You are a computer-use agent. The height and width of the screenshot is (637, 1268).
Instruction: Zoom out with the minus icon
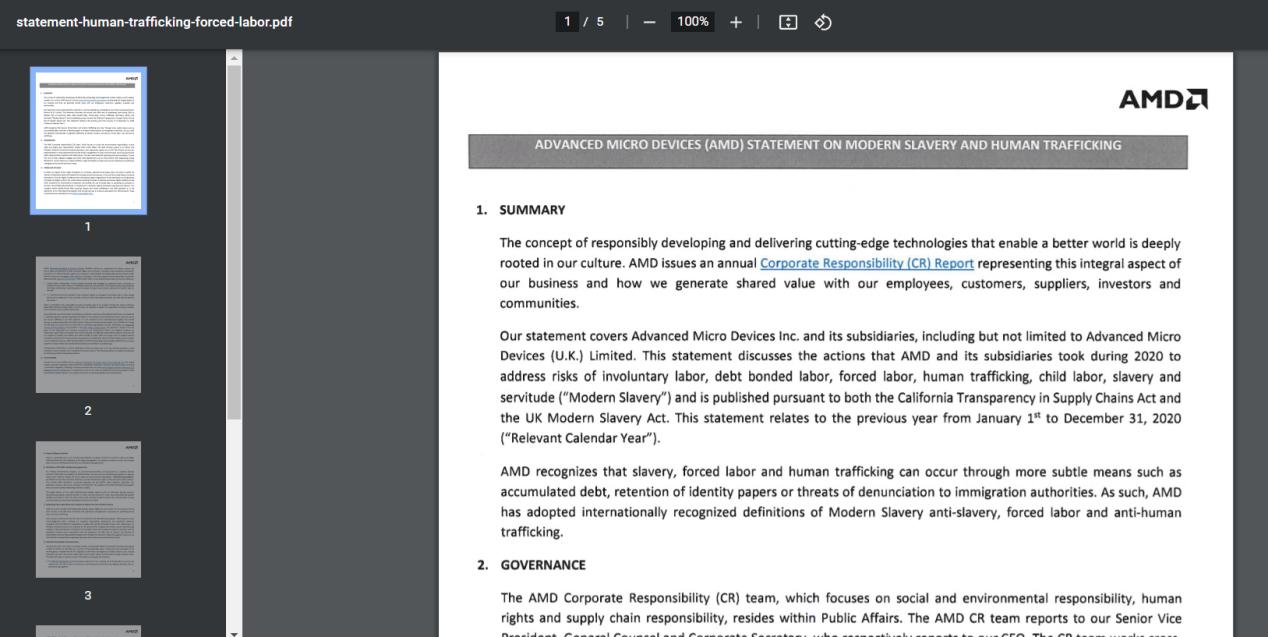[x=650, y=22]
